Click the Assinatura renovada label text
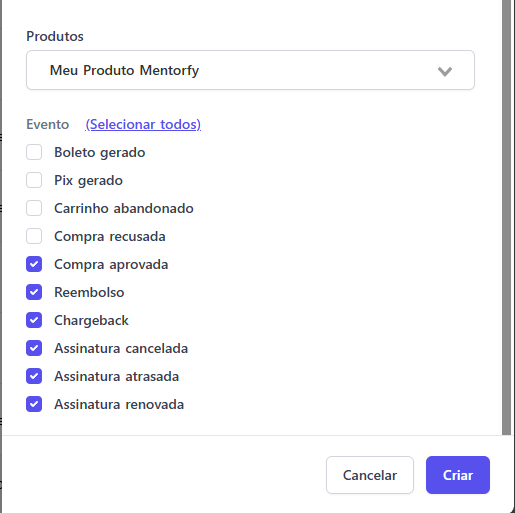The image size is (515, 513). (x=119, y=404)
